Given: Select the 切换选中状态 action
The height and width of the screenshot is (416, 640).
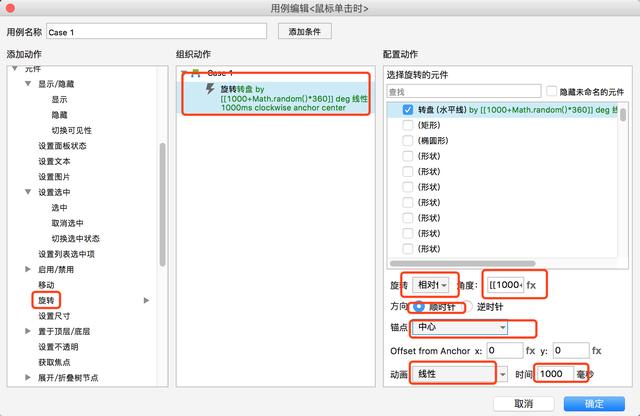Looking at the screenshot, I should point(76,238).
